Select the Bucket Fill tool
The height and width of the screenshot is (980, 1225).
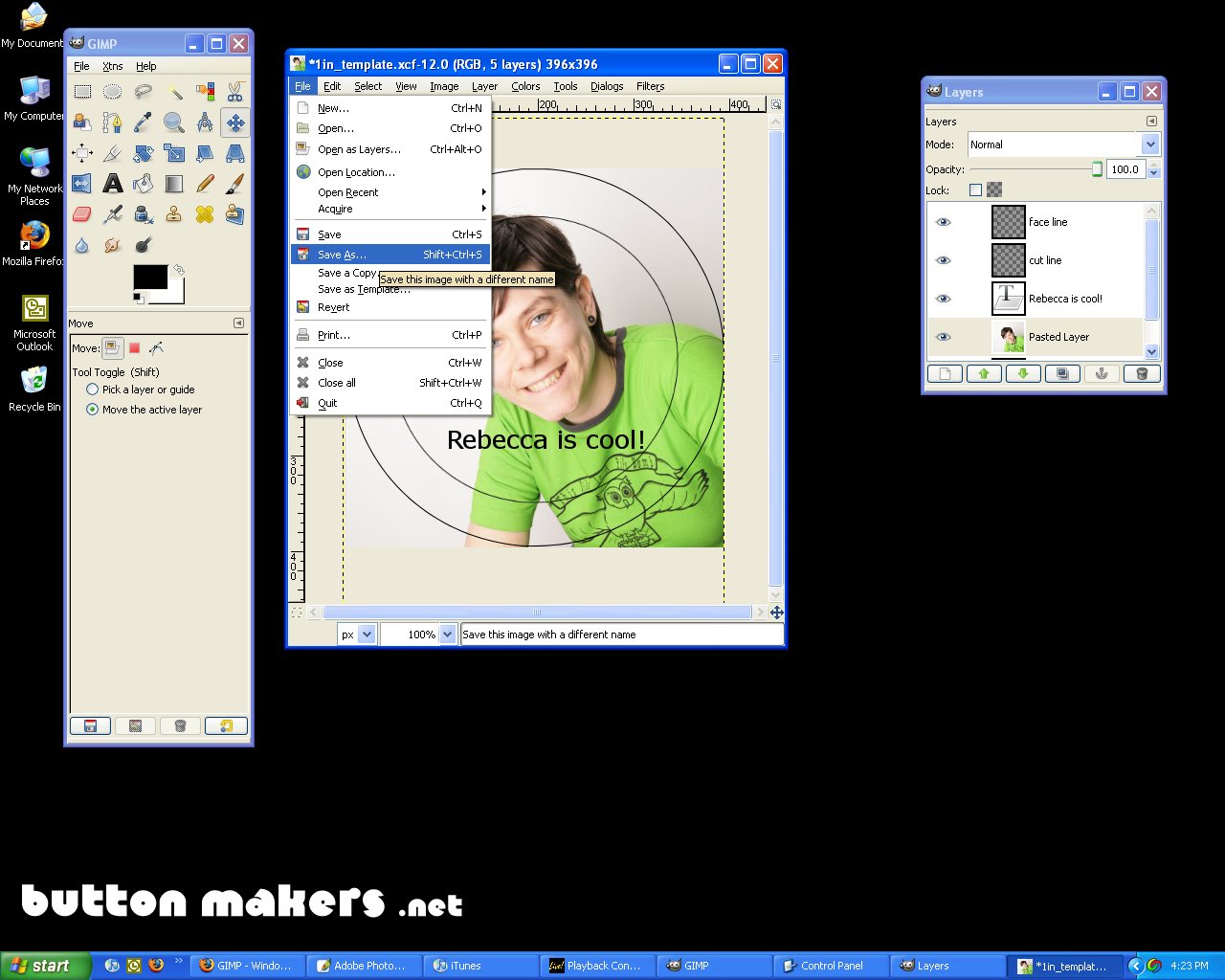[144, 184]
